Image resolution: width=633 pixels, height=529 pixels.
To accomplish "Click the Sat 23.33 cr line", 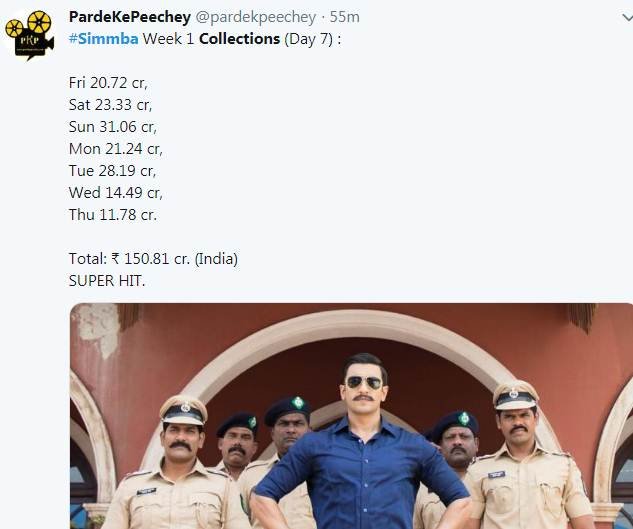I will (x=109, y=104).
